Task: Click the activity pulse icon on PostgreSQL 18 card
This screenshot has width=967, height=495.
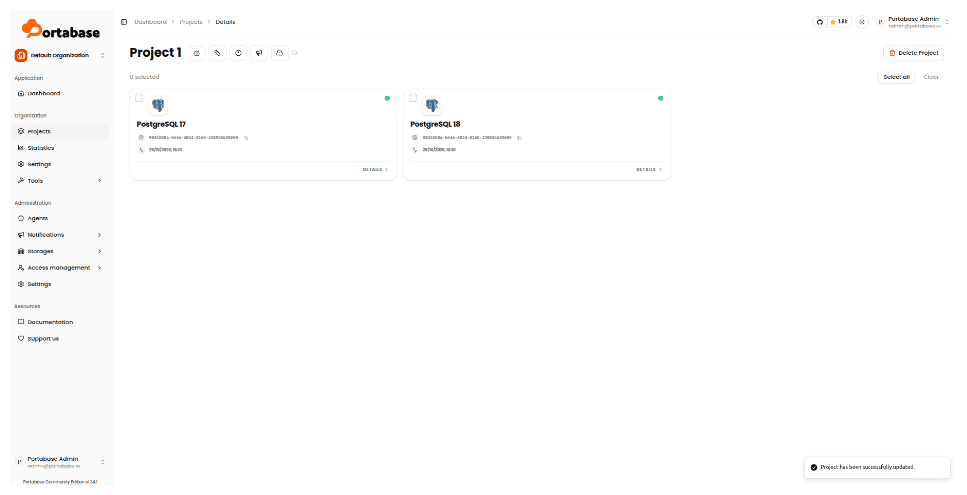Action: [x=415, y=150]
